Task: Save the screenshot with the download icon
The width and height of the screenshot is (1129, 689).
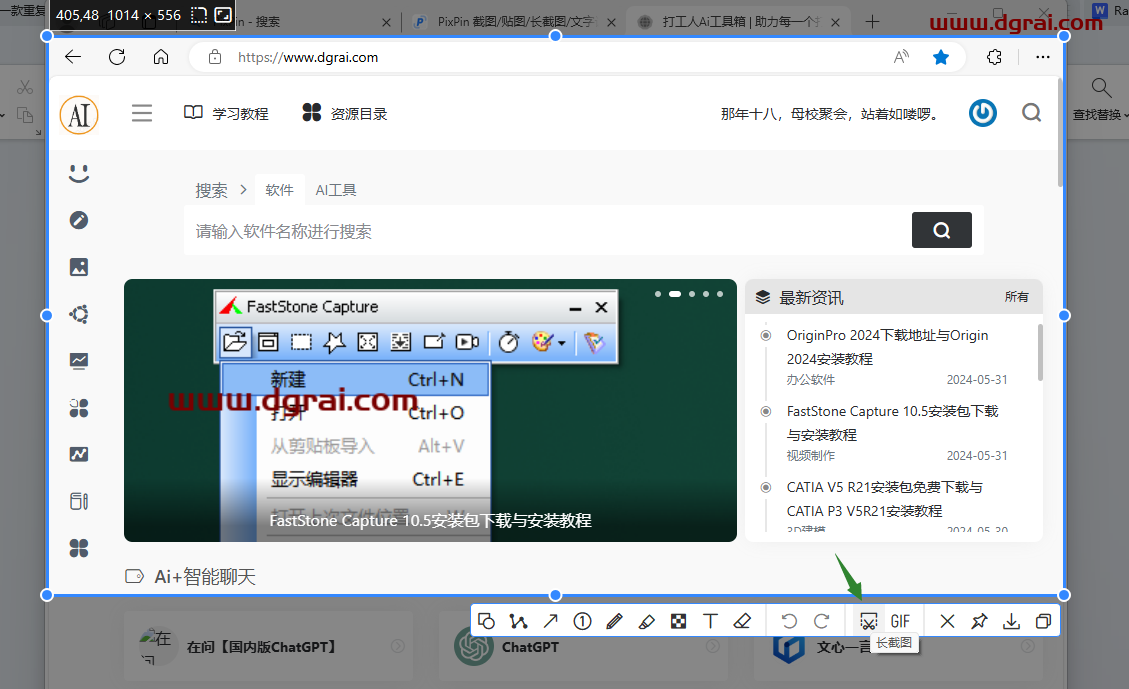Action: click(1012, 621)
